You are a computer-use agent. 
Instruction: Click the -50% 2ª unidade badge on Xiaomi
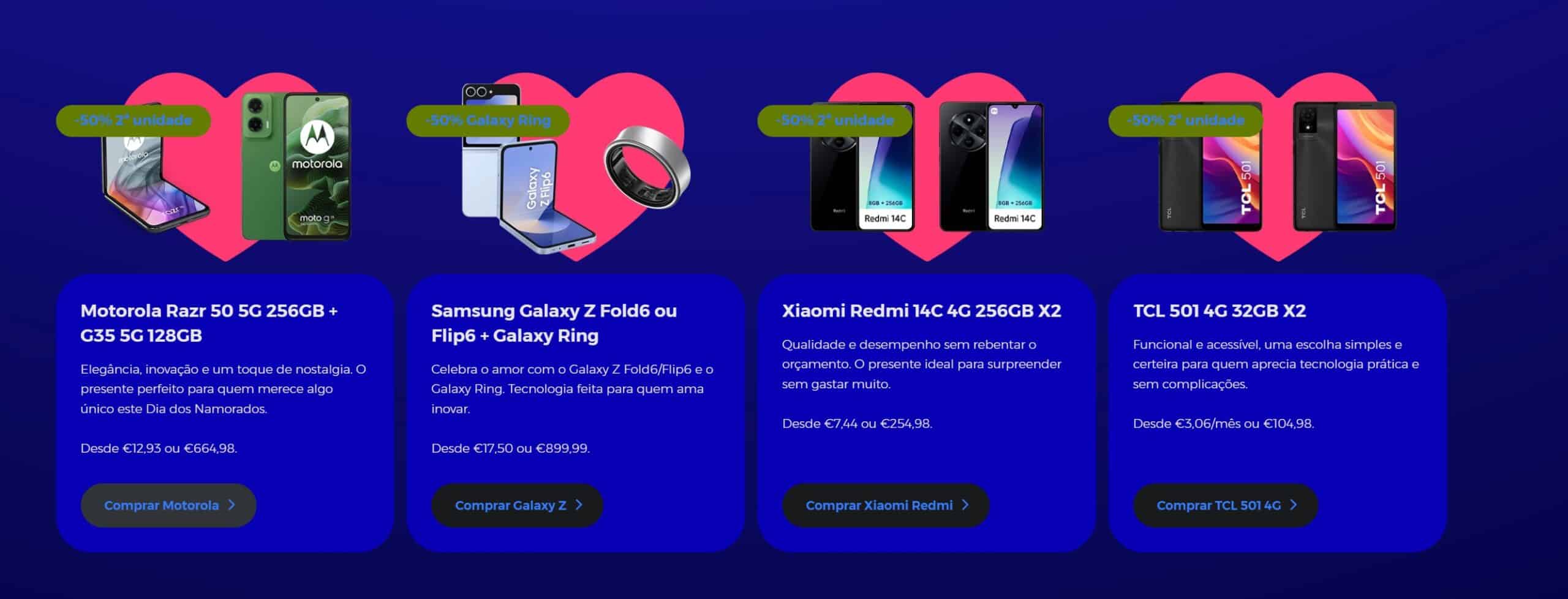[835, 121]
